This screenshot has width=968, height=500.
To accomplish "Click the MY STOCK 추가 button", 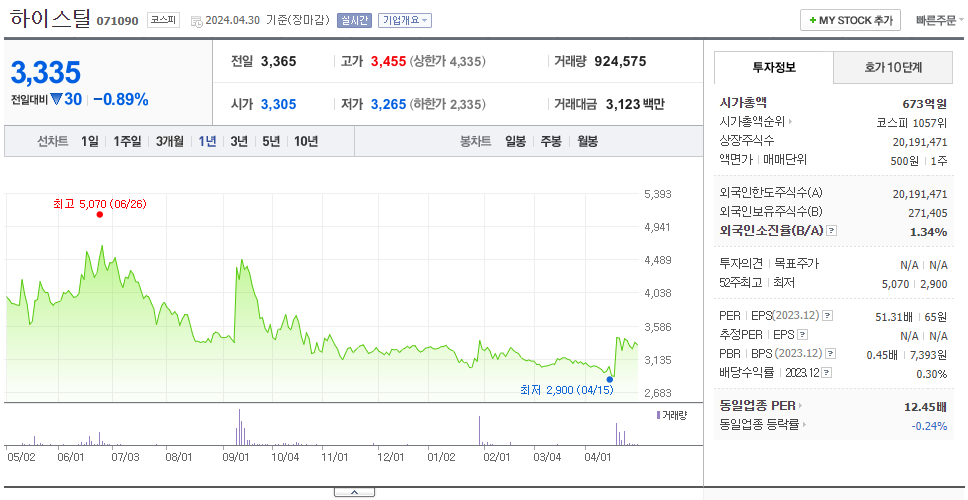I will [851, 20].
